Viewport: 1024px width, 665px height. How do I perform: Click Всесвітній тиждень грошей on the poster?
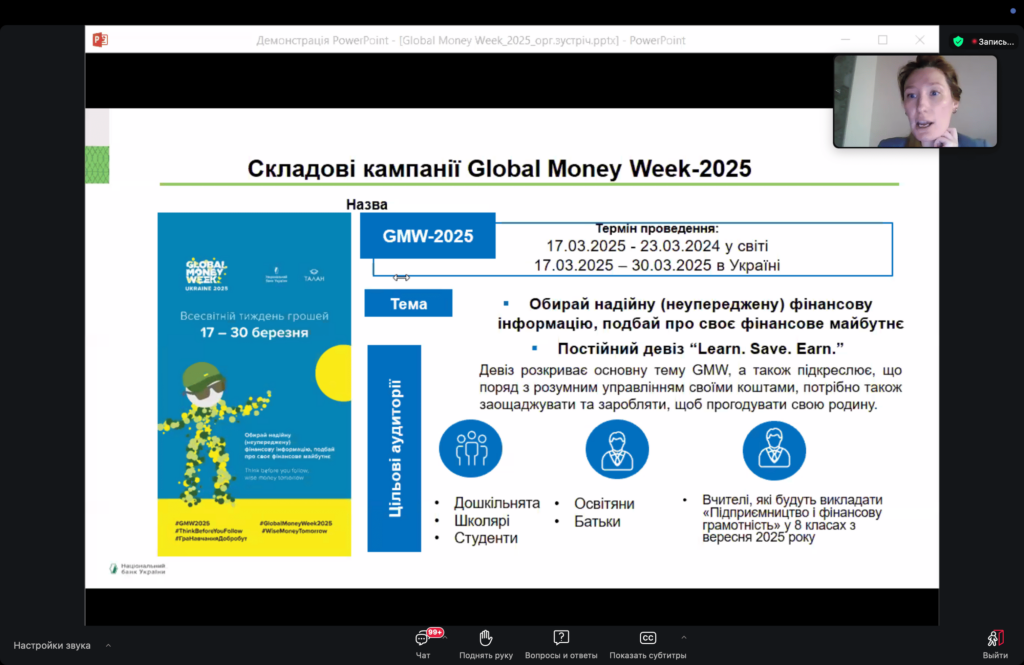[x=255, y=316]
